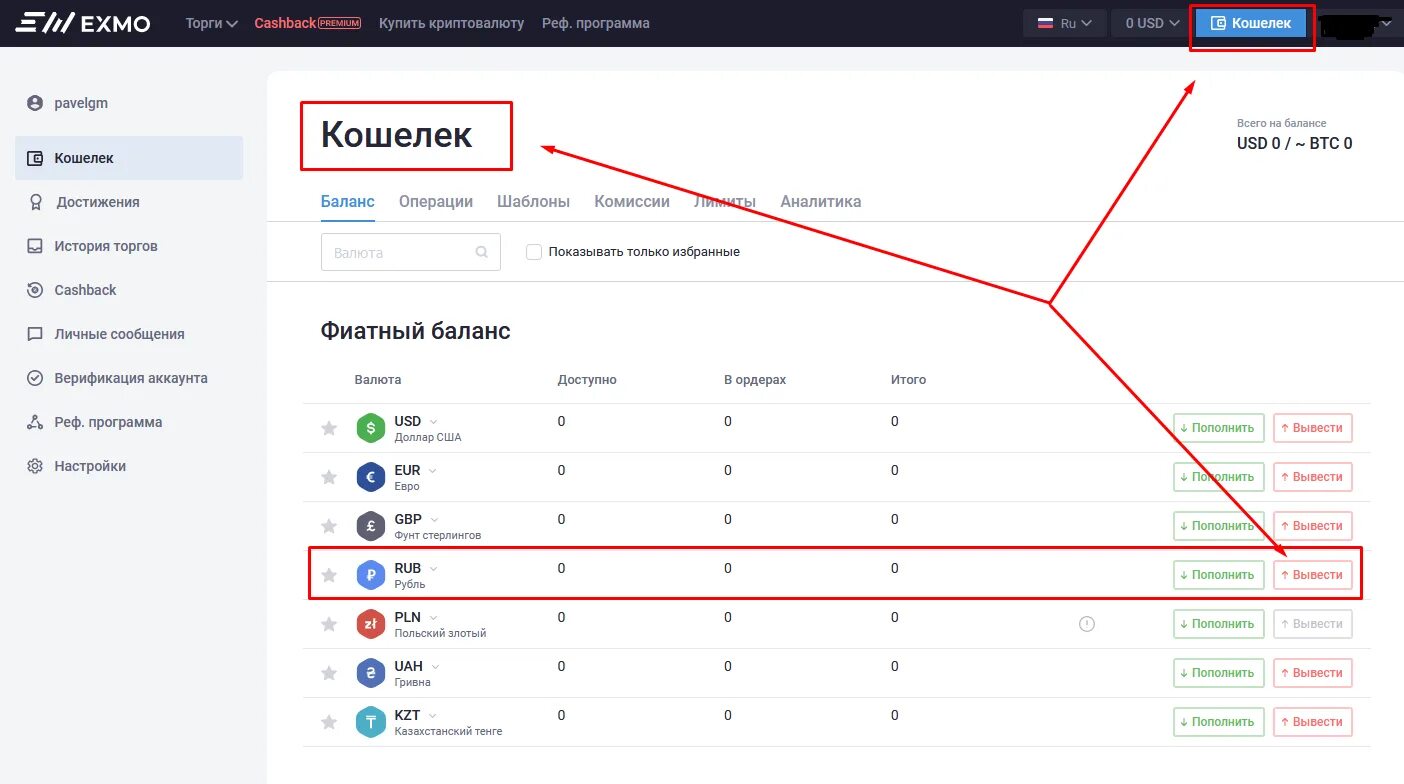
Task: Expand the RUB currency details dropdown
Action: click(x=433, y=567)
